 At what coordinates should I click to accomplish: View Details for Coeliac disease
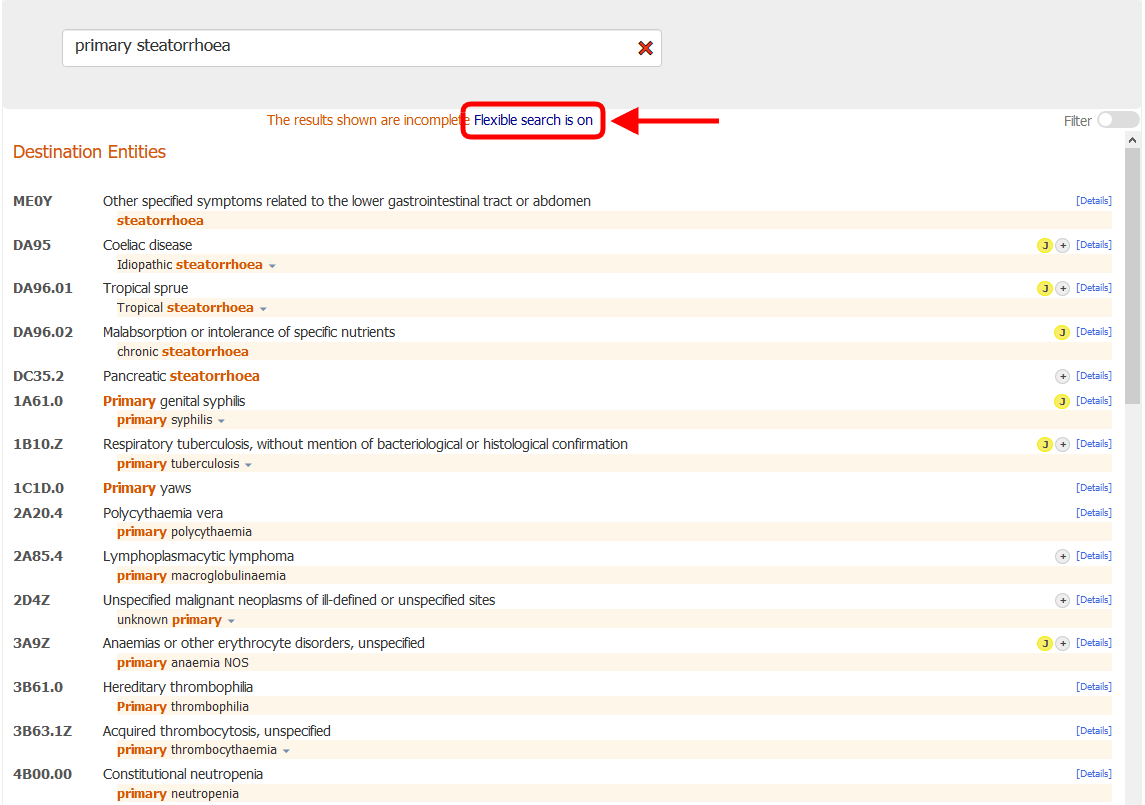pyautogui.click(x=1094, y=244)
